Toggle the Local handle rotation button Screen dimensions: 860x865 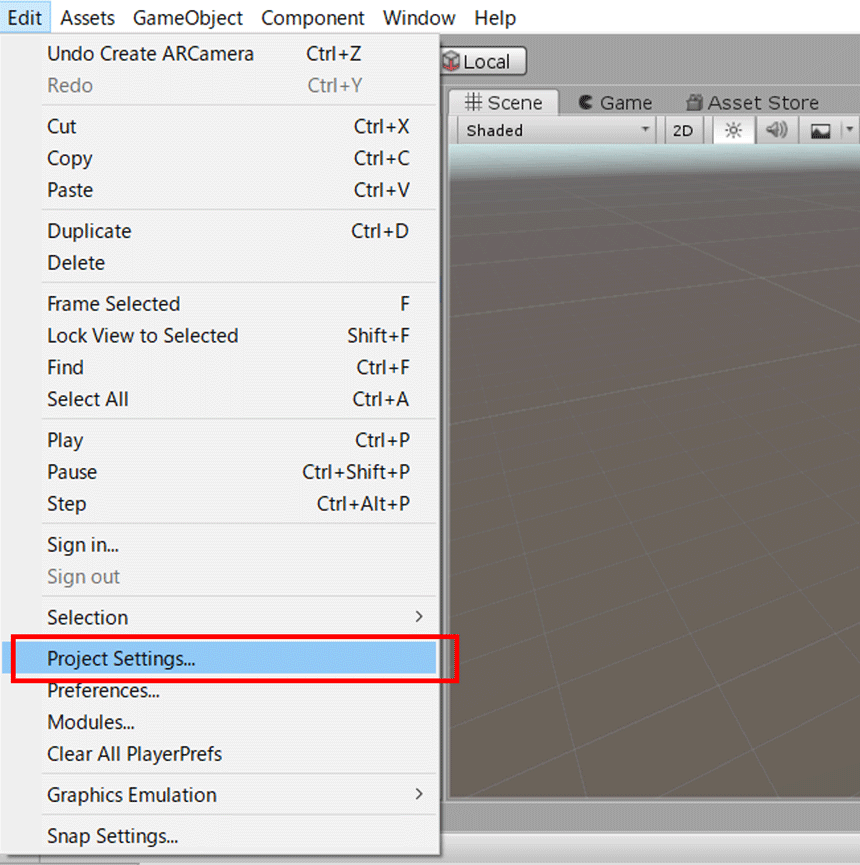pos(484,61)
